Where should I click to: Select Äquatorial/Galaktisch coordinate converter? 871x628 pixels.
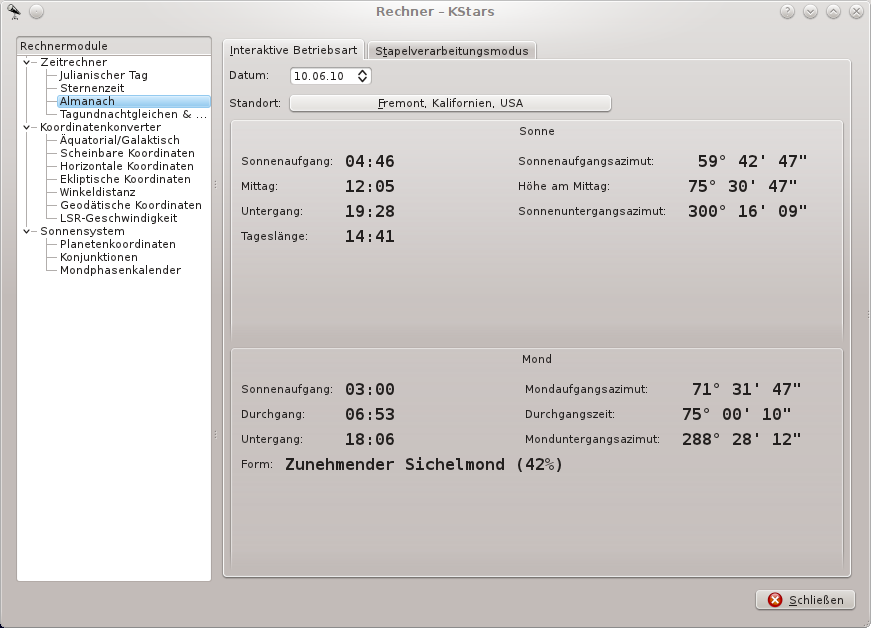(119, 140)
